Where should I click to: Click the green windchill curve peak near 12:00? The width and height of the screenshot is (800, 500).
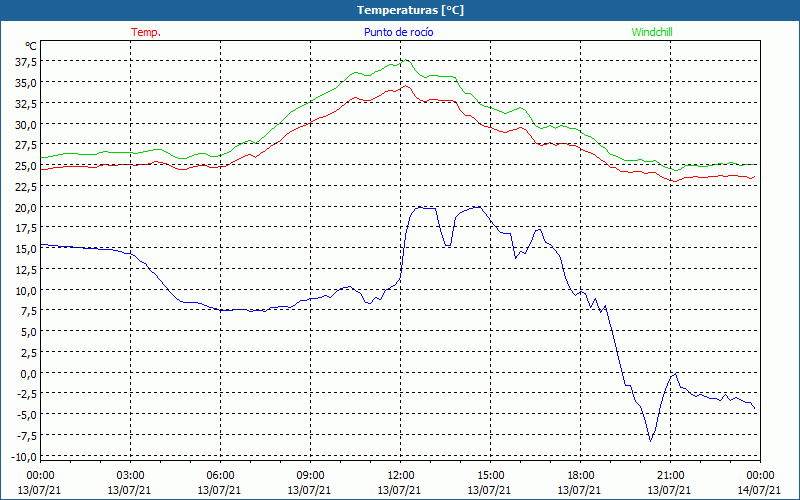[406, 60]
